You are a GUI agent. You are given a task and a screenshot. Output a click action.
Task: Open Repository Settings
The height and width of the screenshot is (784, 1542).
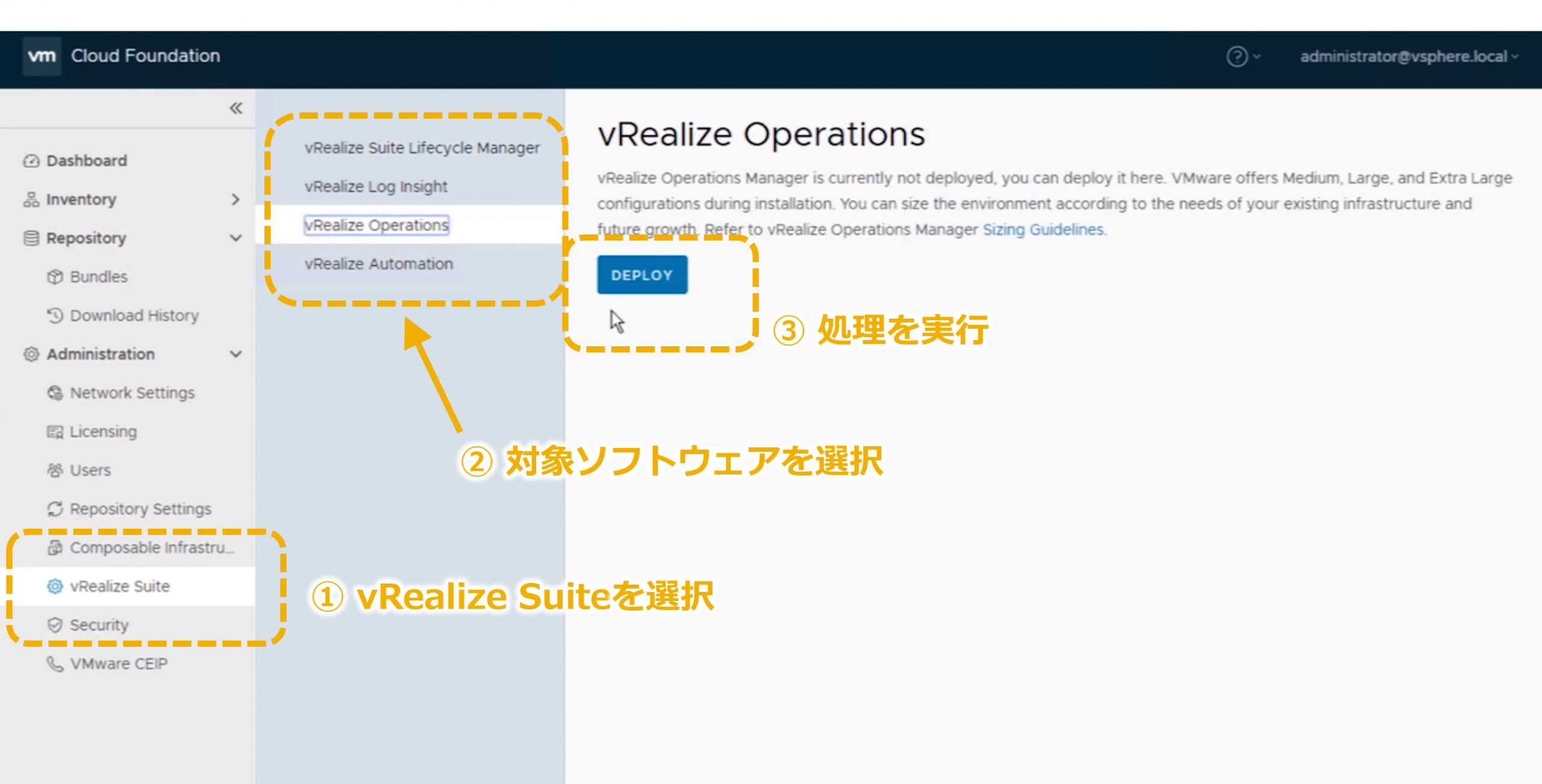tap(140, 509)
